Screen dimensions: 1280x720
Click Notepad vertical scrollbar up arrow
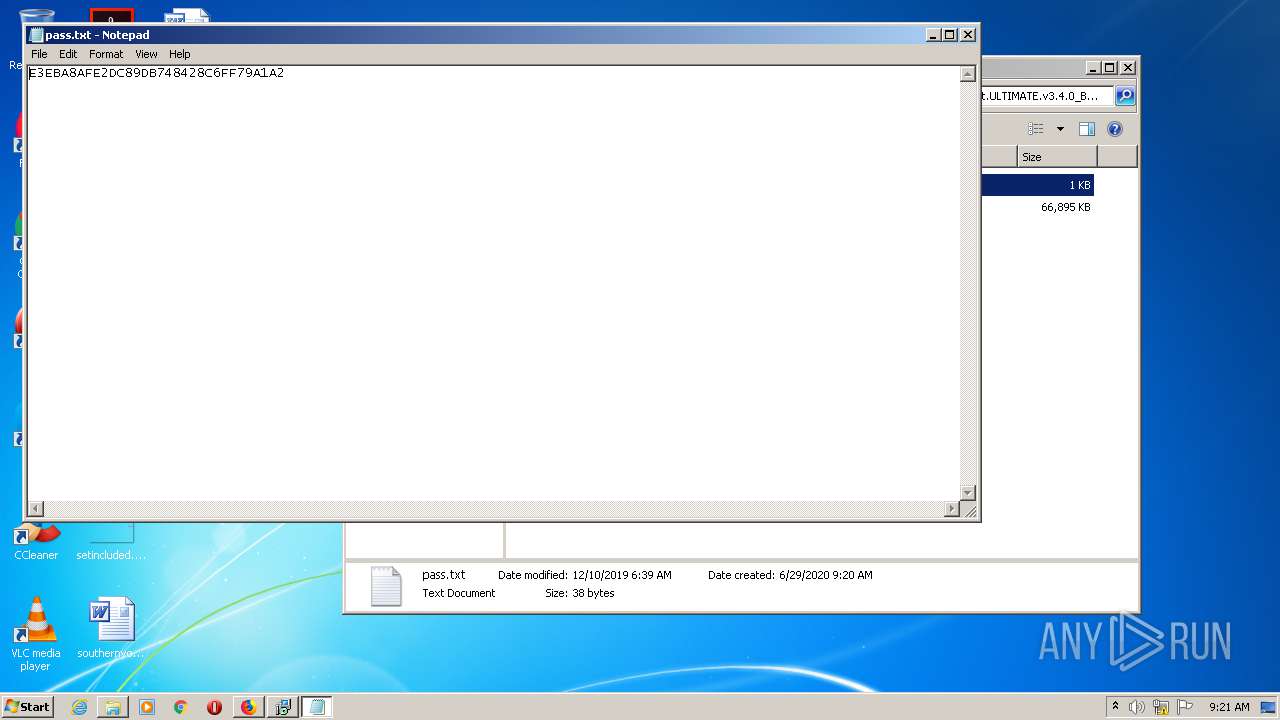tap(967, 74)
